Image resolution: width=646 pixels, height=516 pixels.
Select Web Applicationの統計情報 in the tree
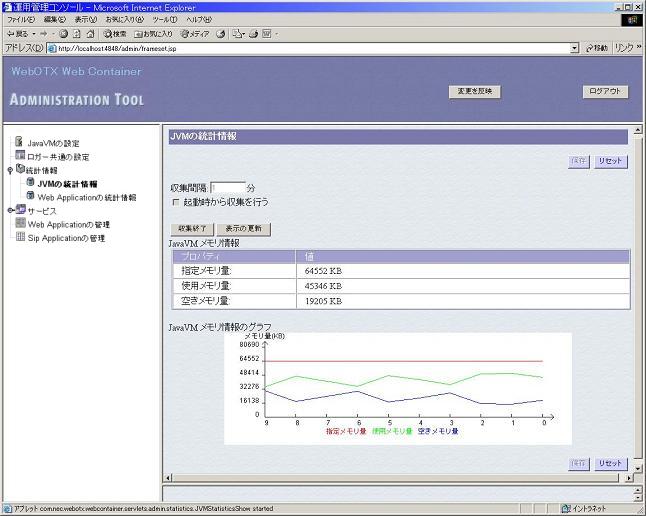[x=86, y=197]
